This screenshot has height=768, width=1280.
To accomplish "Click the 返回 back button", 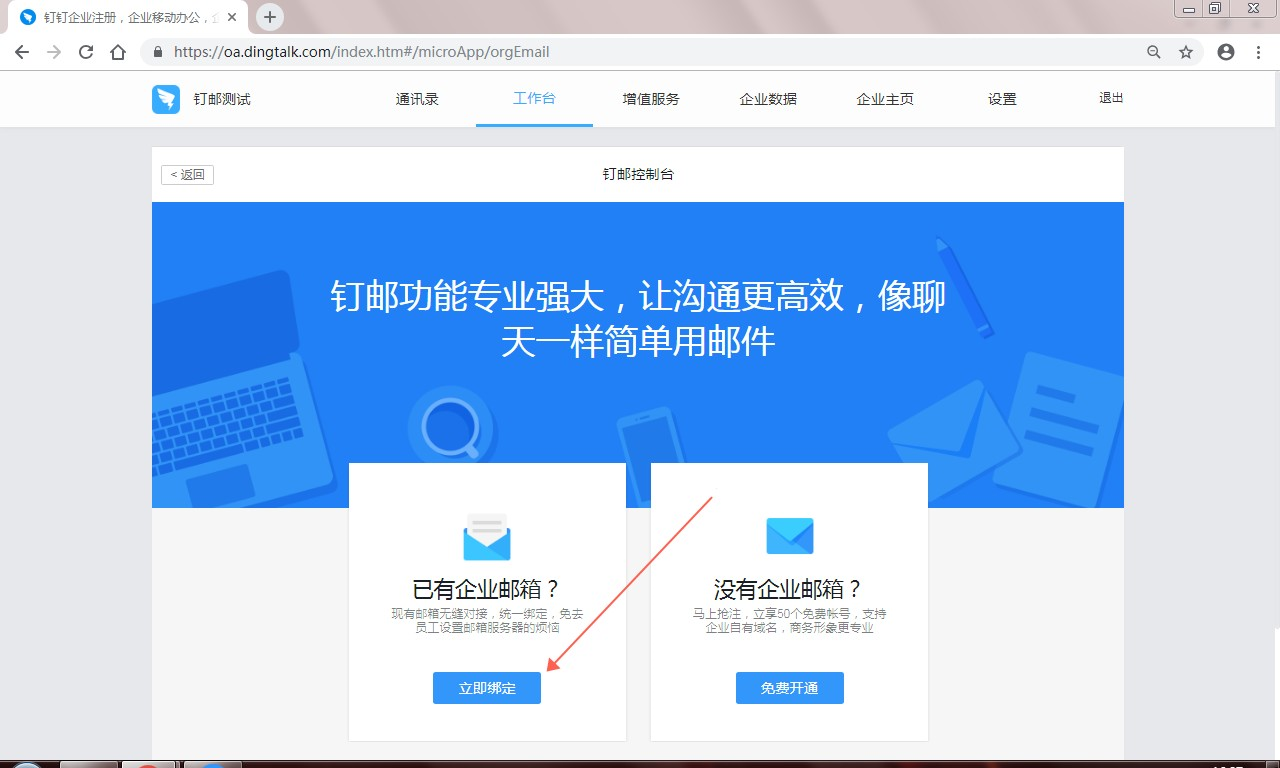I will pos(187,174).
